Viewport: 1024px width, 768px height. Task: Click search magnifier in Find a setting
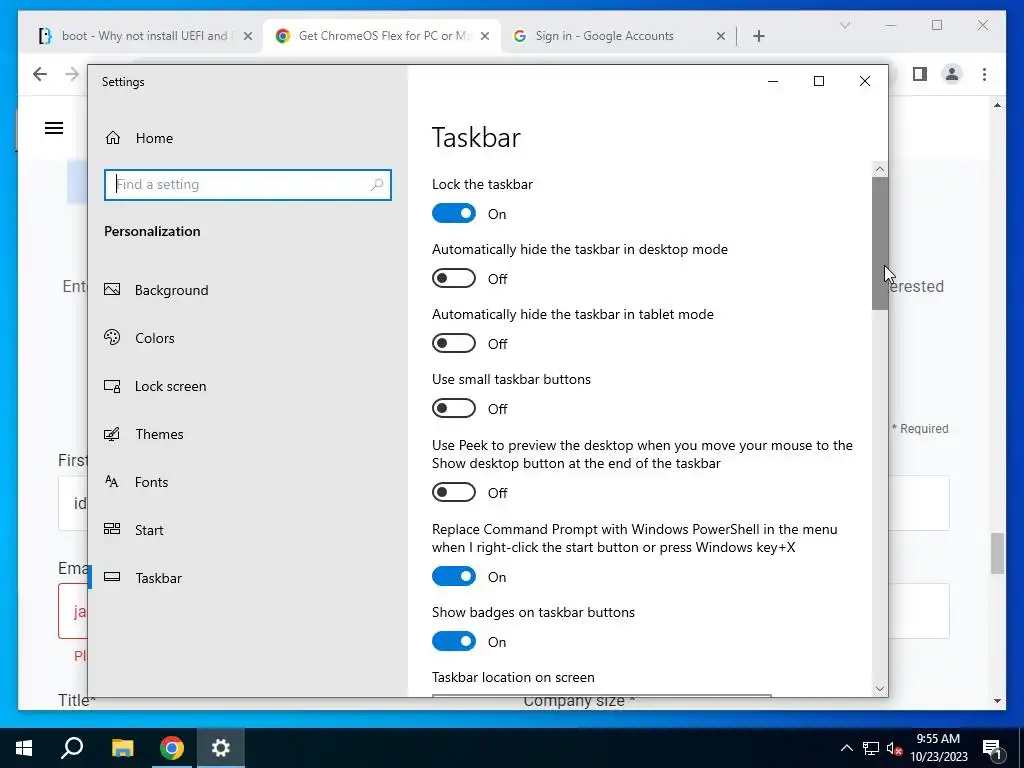point(377,185)
